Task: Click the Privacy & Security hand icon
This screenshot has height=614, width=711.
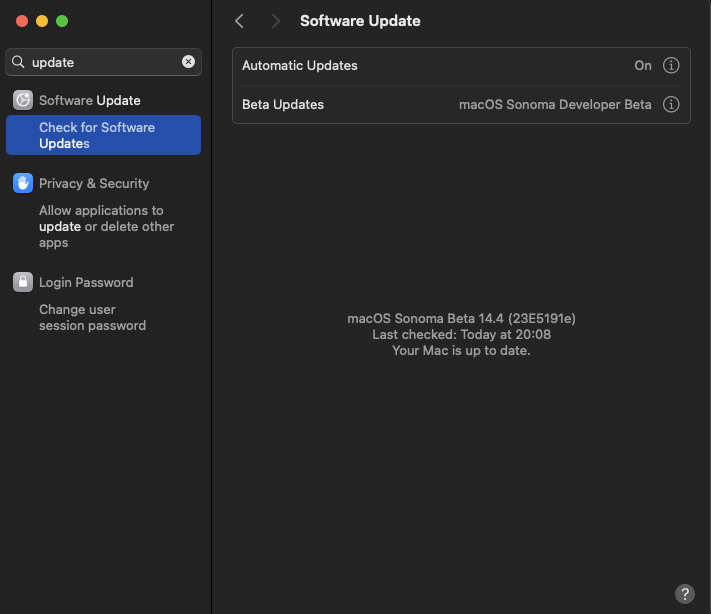Action: [23, 183]
